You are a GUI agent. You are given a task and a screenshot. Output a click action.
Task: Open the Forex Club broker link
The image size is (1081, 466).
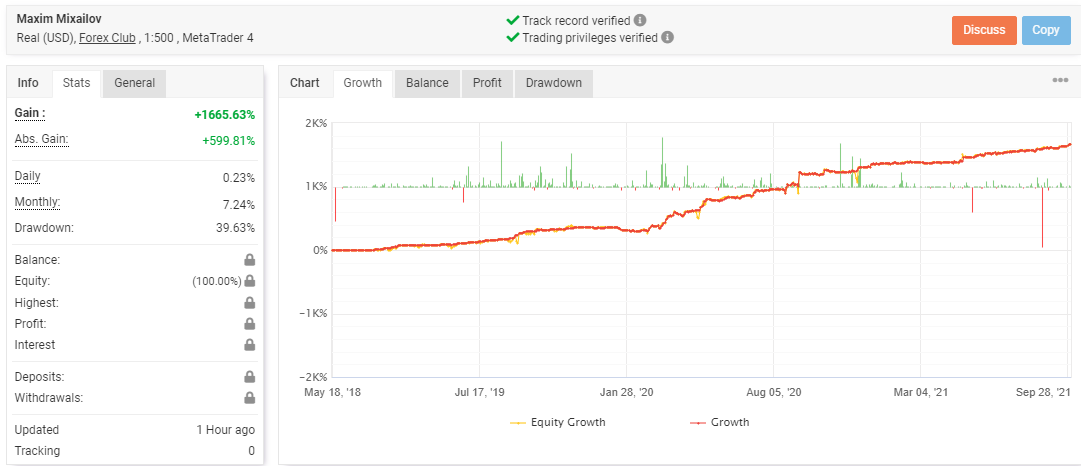coord(107,38)
